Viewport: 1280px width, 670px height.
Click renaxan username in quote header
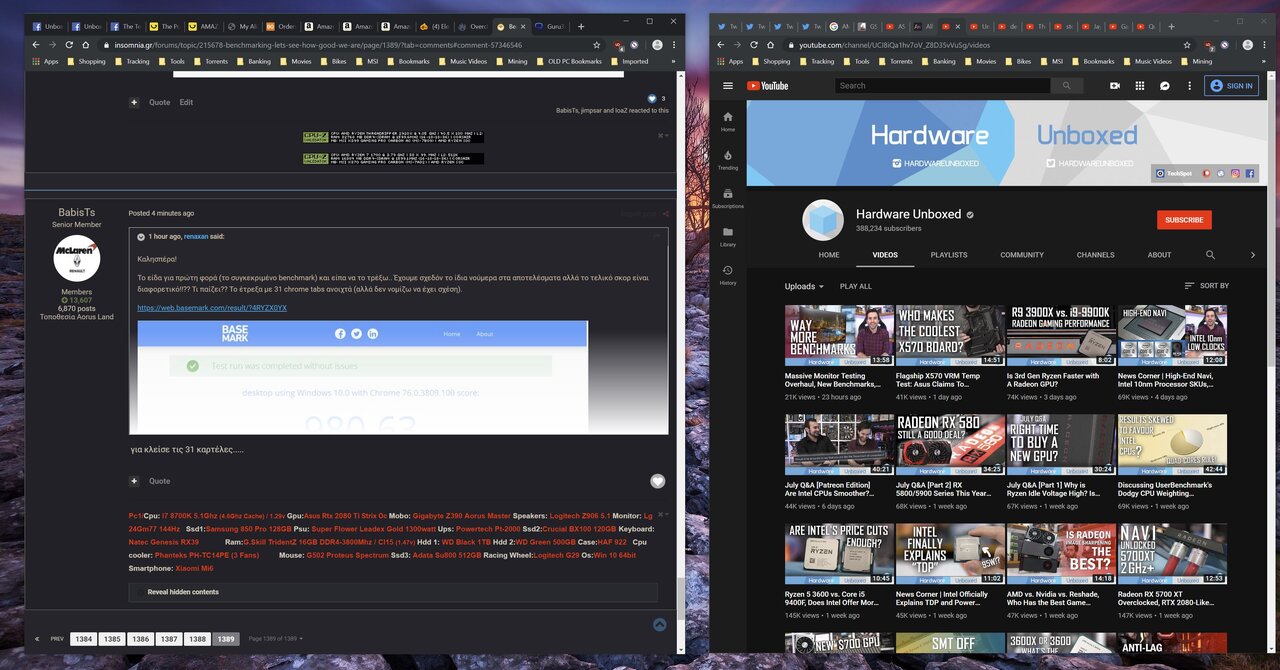click(x=196, y=236)
